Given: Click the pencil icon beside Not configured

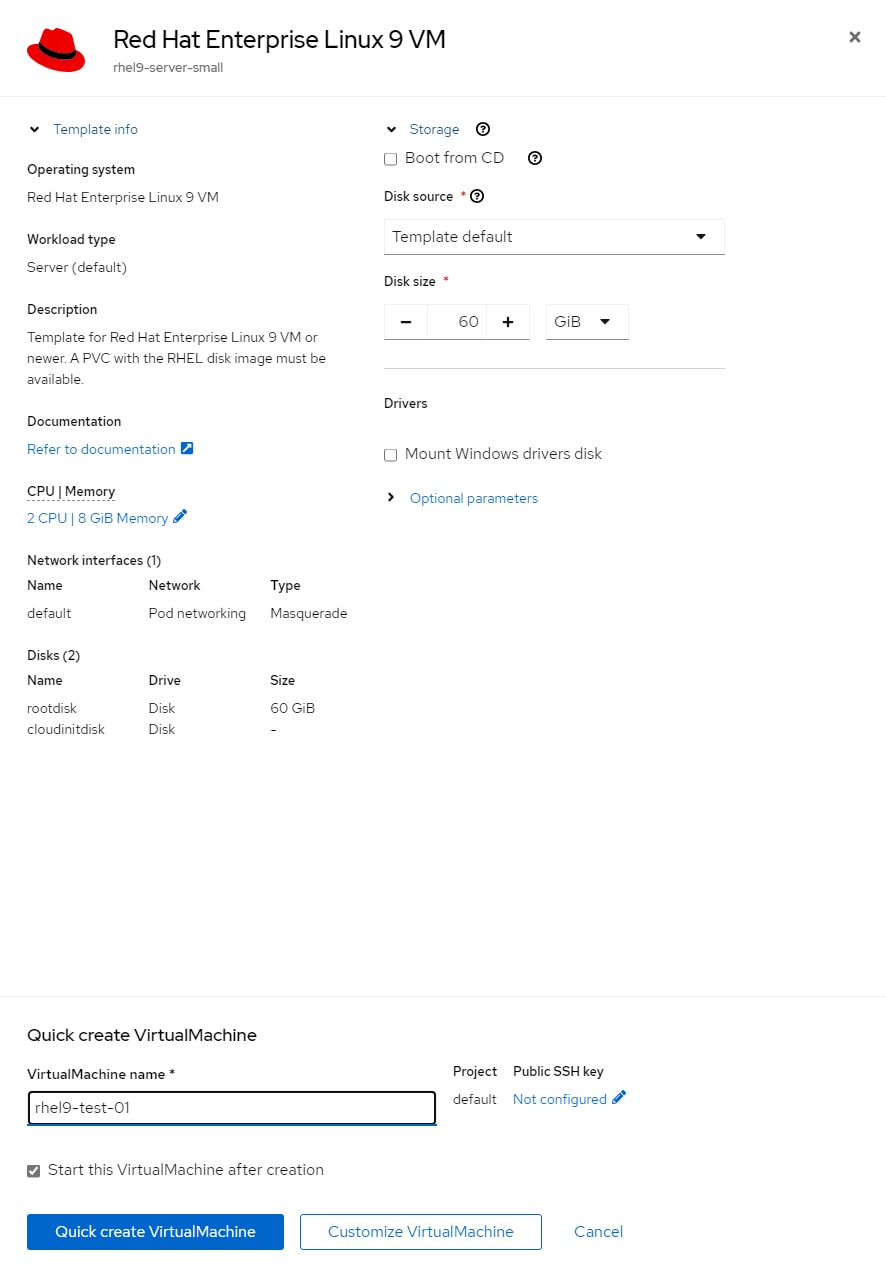Looking at the screenshot, I should (x=619, y=1098).
